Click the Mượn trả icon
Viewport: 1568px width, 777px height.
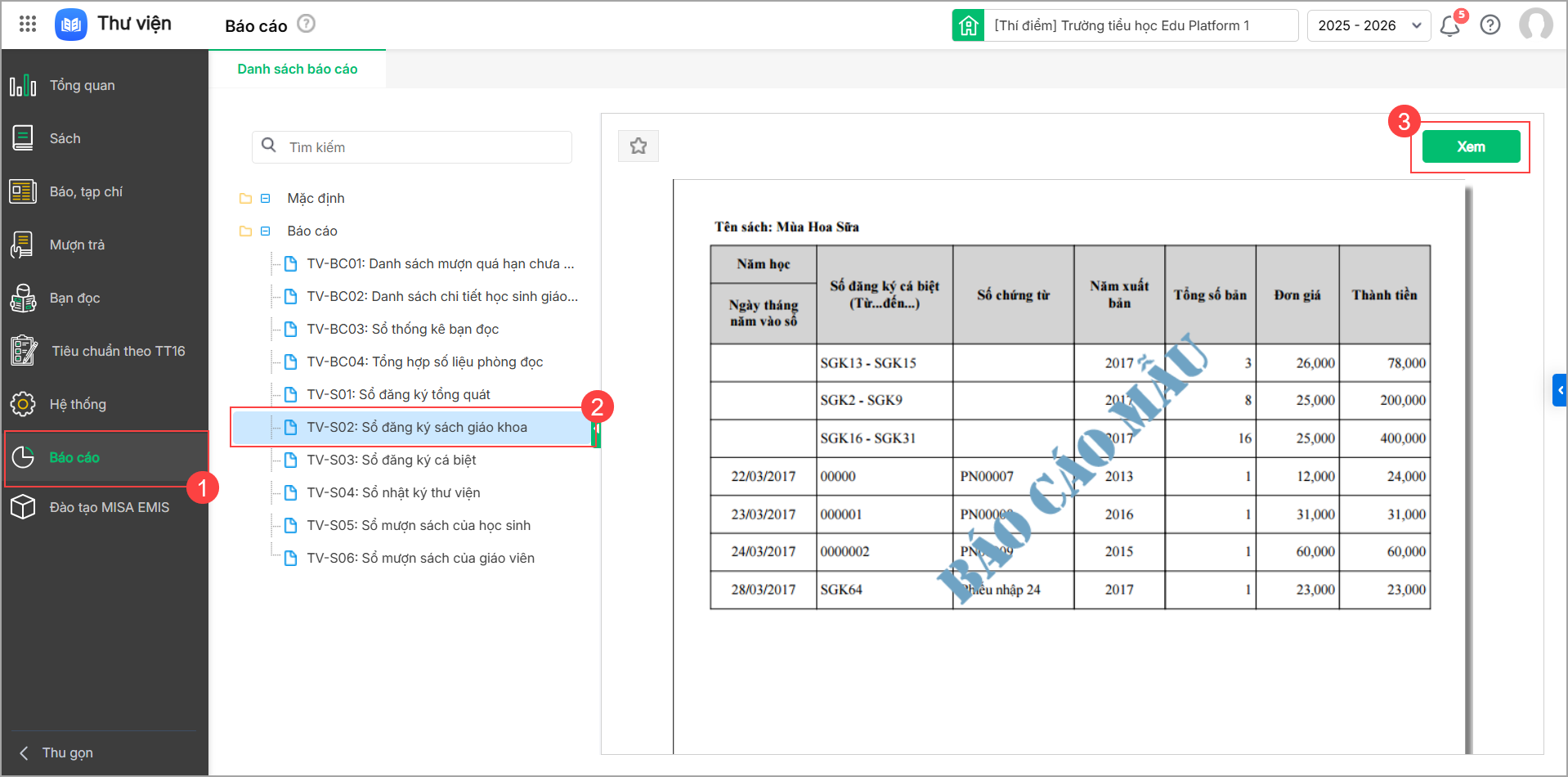click(23, 245)
